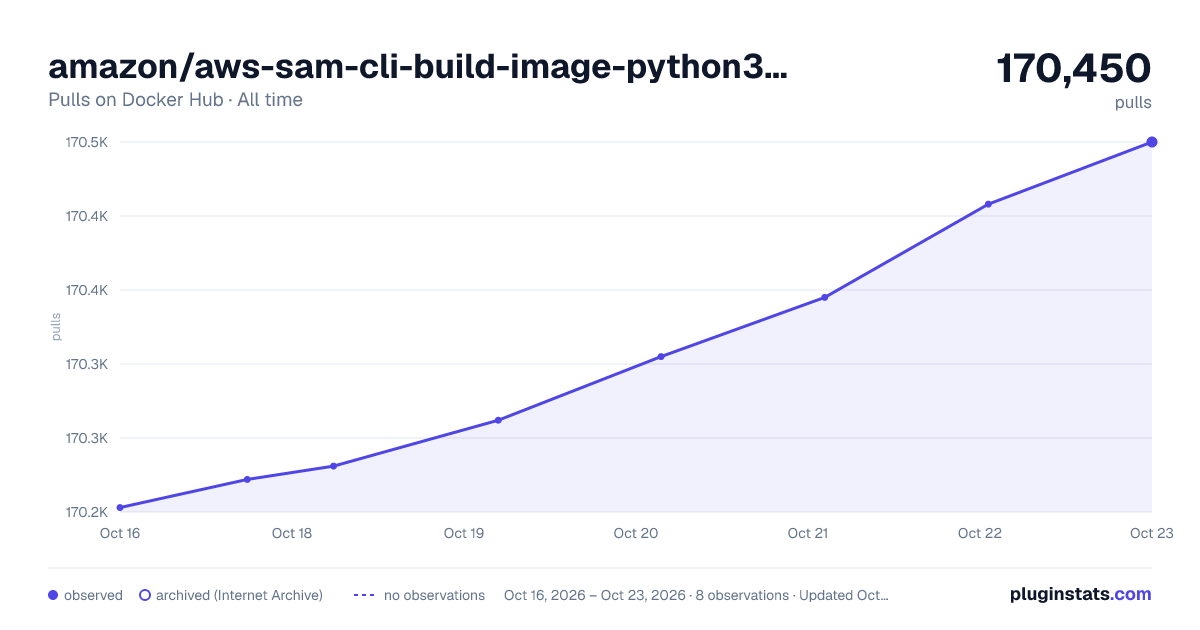1200x630 pixels.
Task: Click the 'no observations' legend label
Action: click(434, 595)
